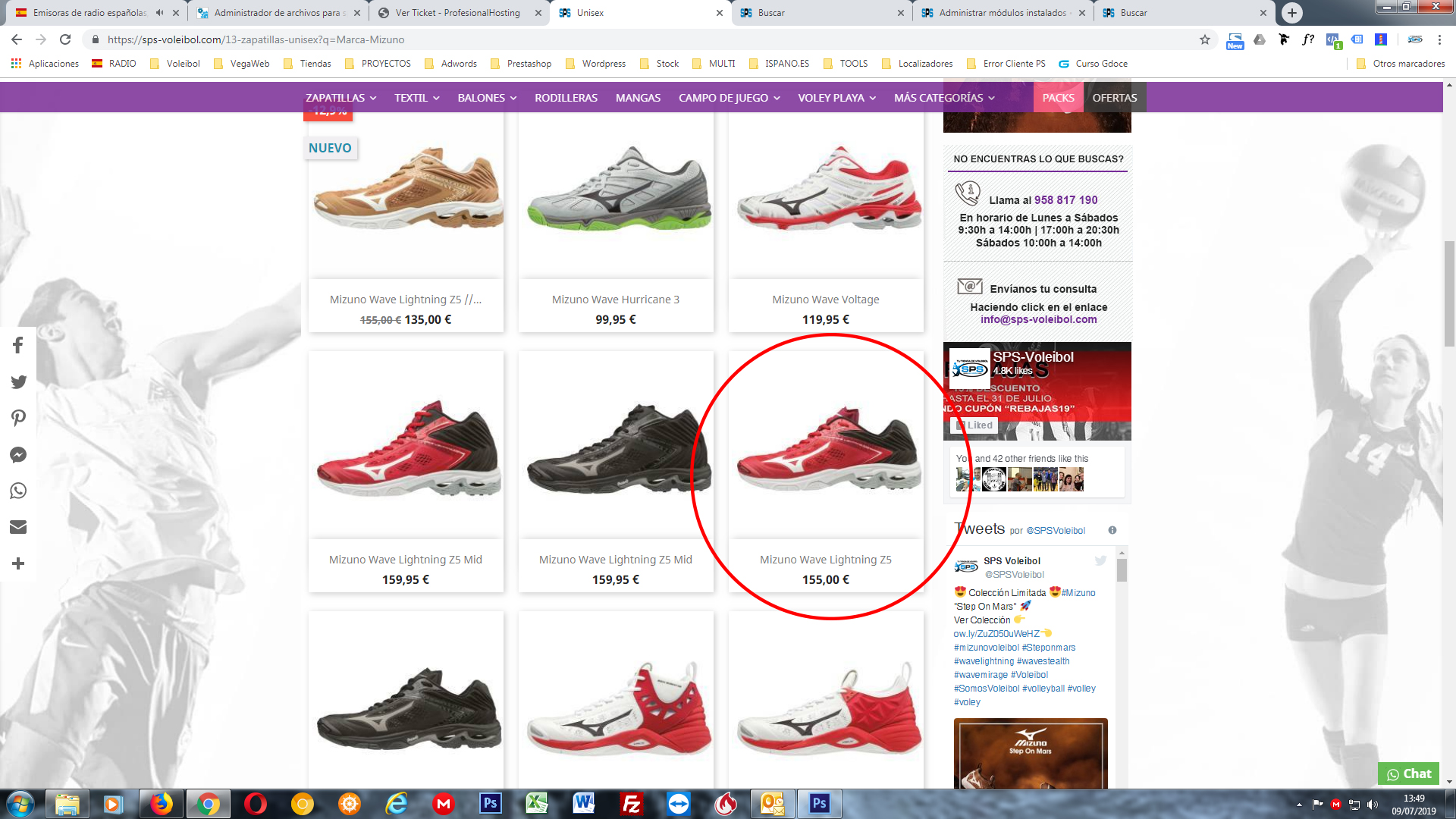
Task: Click the info@sps-voleibol.com email link
Action: point(1038,319)
